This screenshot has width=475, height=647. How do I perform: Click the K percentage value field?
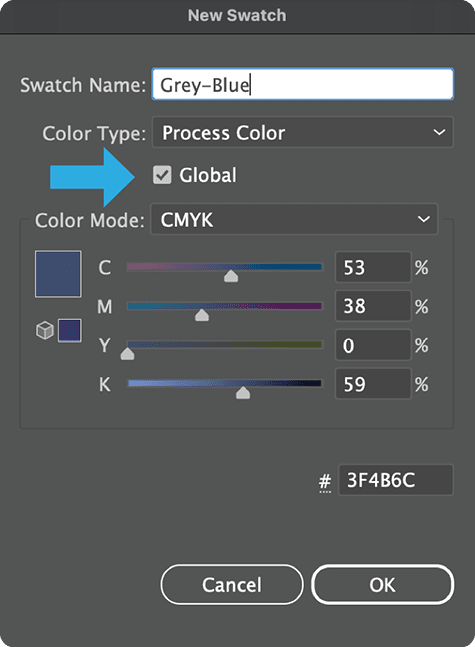[373, 384]
